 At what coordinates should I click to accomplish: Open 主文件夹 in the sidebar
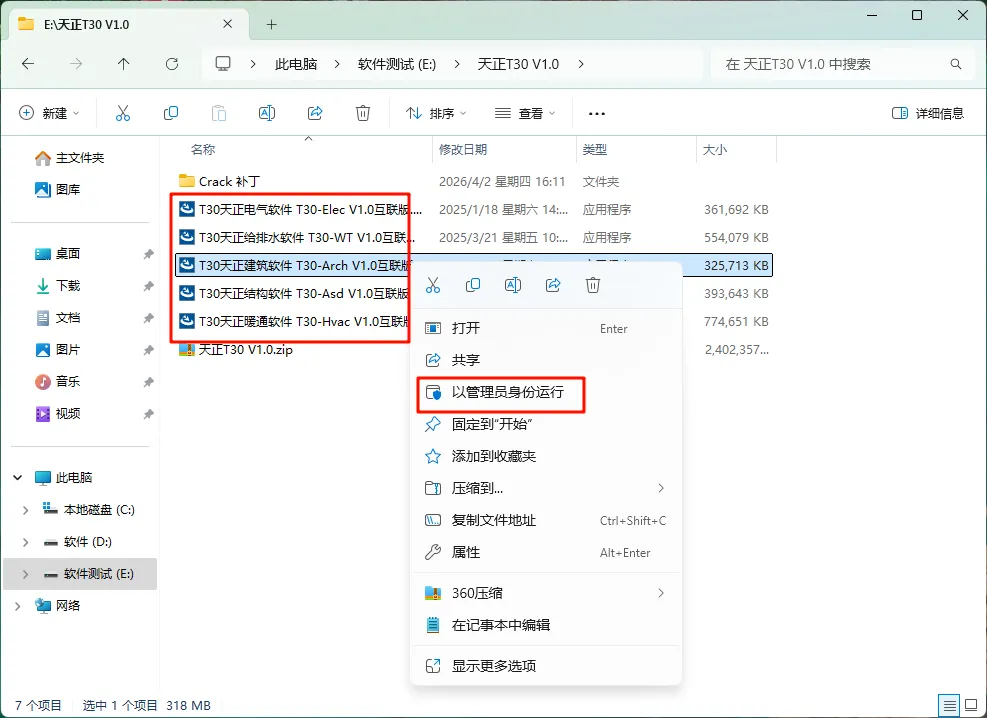pyautogui.click(x=80, y=158)
